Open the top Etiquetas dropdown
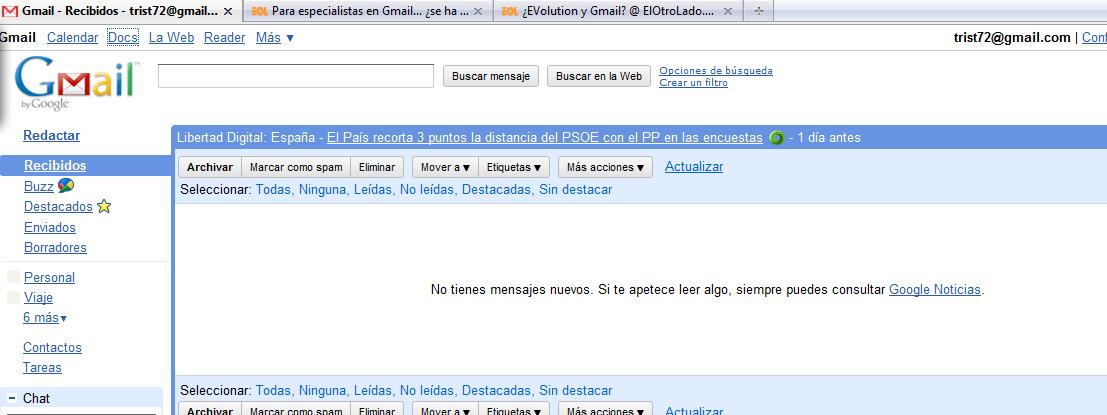The height and width of the screenshot is (415, 1107). [x=514, y=167]
